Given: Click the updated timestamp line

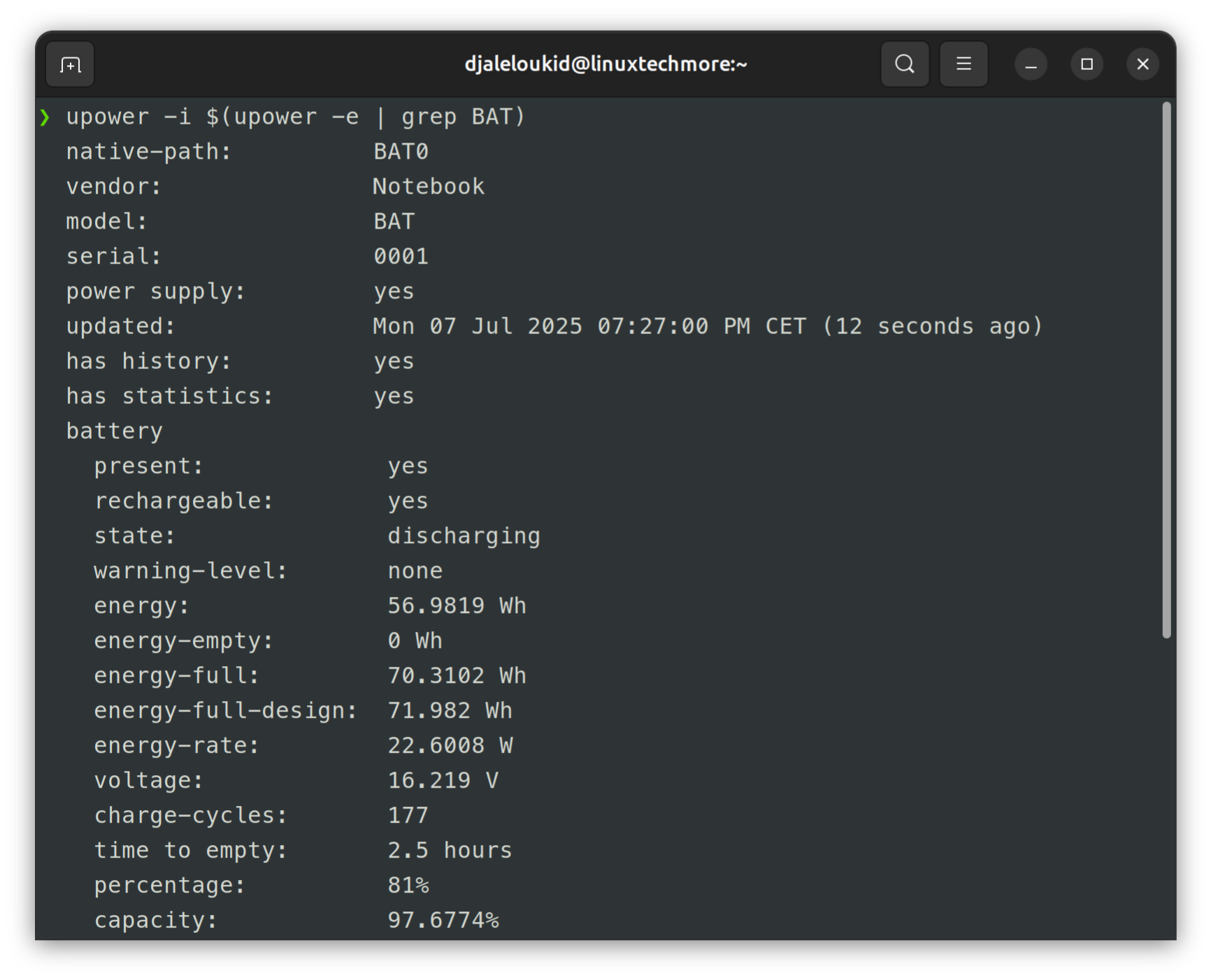Looking at the screenshot, I should (x=707, y=326).
